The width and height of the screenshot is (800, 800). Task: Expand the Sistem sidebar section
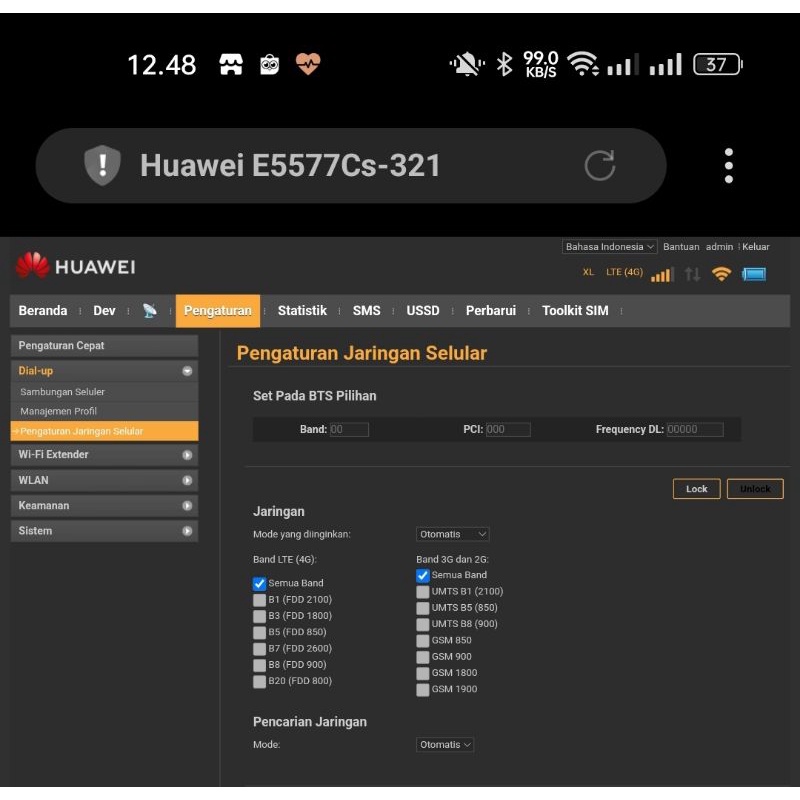coord(104,531)
